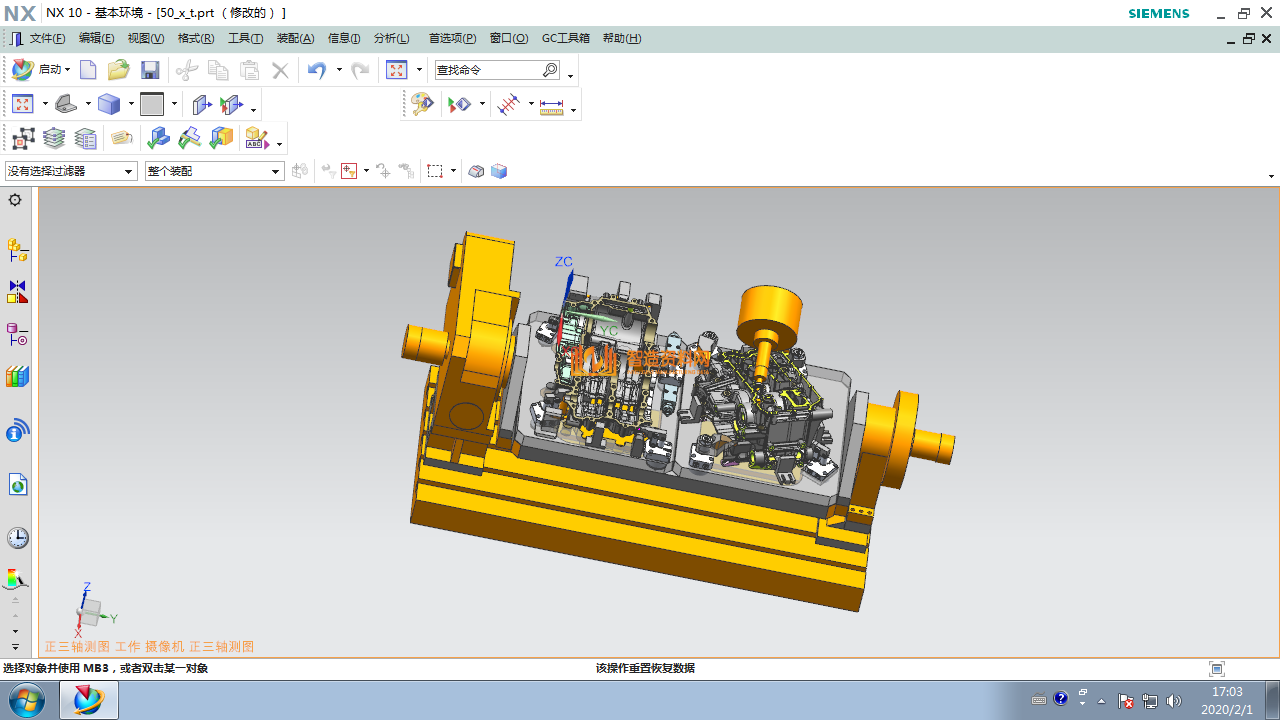Open the 文件(F) menu

pyautogui.click(x=47, y=38)
